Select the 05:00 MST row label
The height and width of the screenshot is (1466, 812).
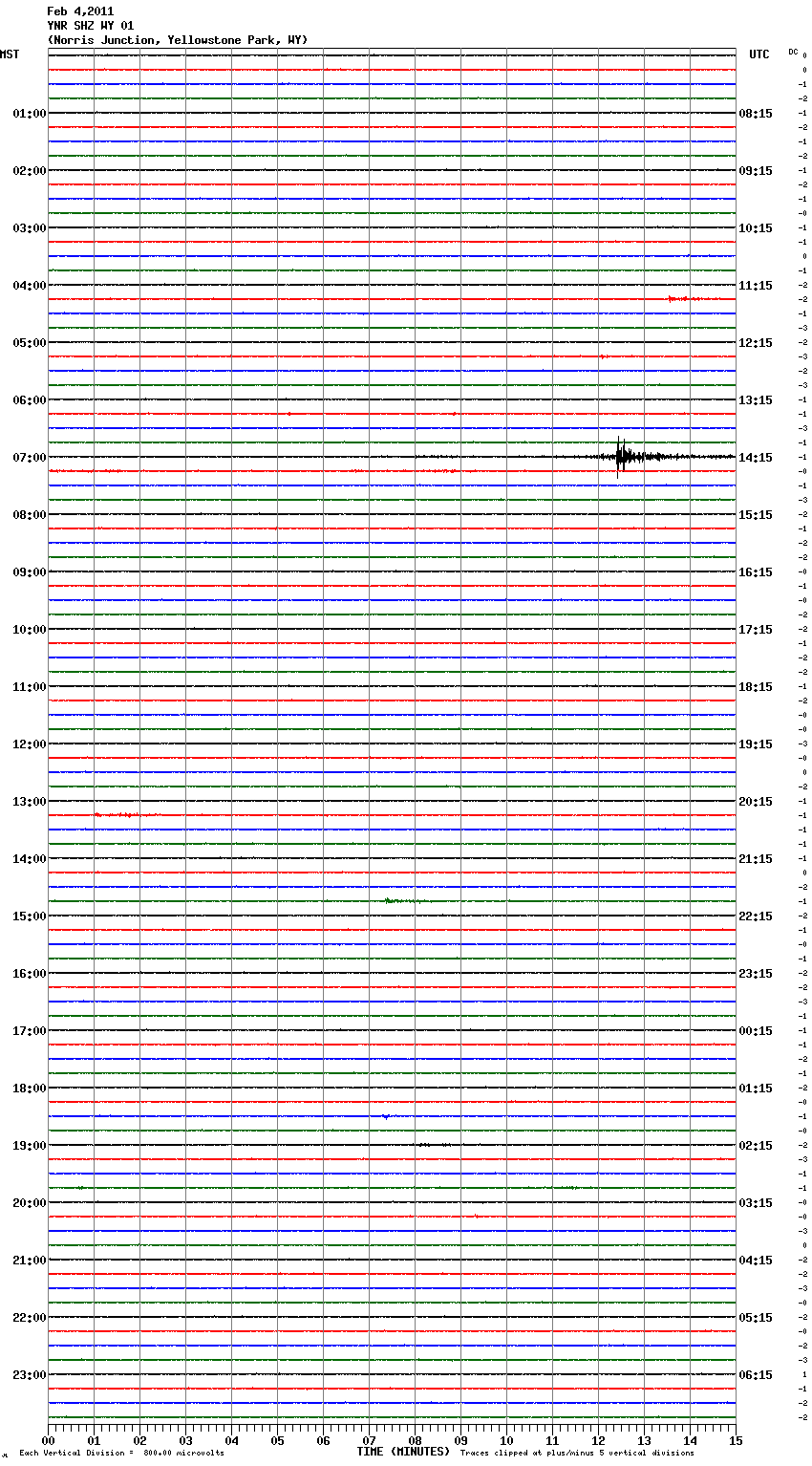tap(30, 343)
